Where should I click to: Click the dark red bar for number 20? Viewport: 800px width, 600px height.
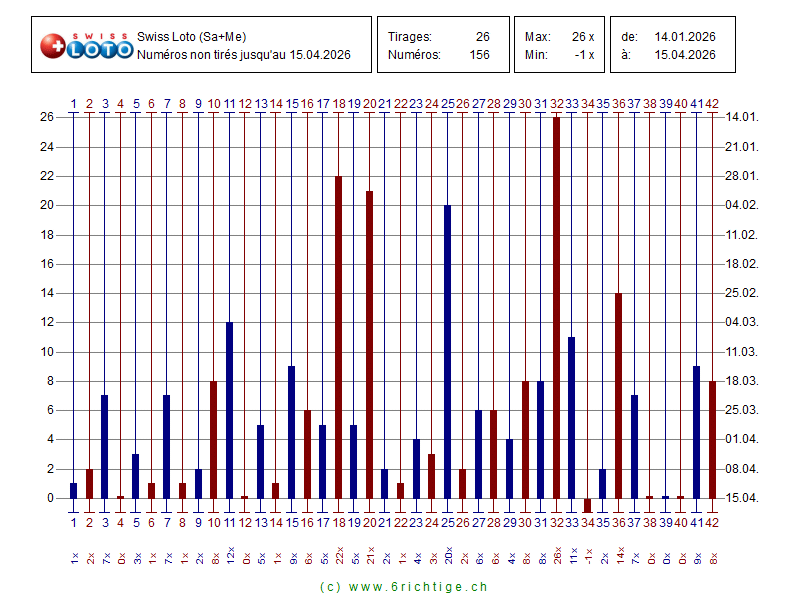coord(369,344)
